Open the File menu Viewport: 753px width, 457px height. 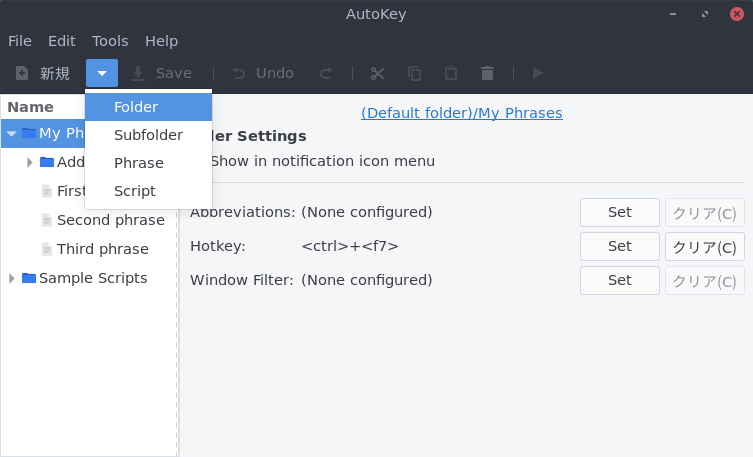point(20,41)
